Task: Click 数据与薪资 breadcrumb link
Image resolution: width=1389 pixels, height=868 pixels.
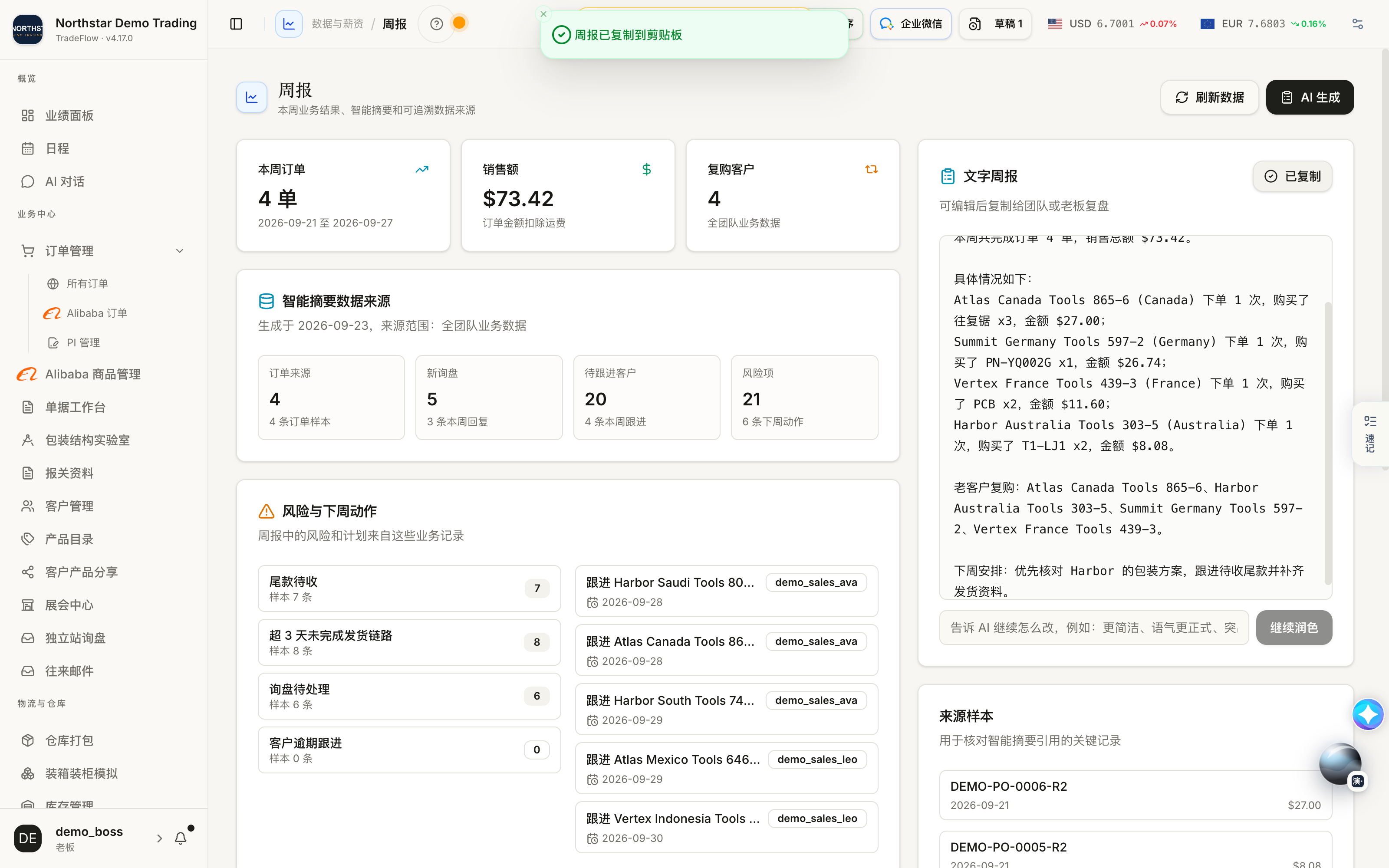Action: [338, 23]
